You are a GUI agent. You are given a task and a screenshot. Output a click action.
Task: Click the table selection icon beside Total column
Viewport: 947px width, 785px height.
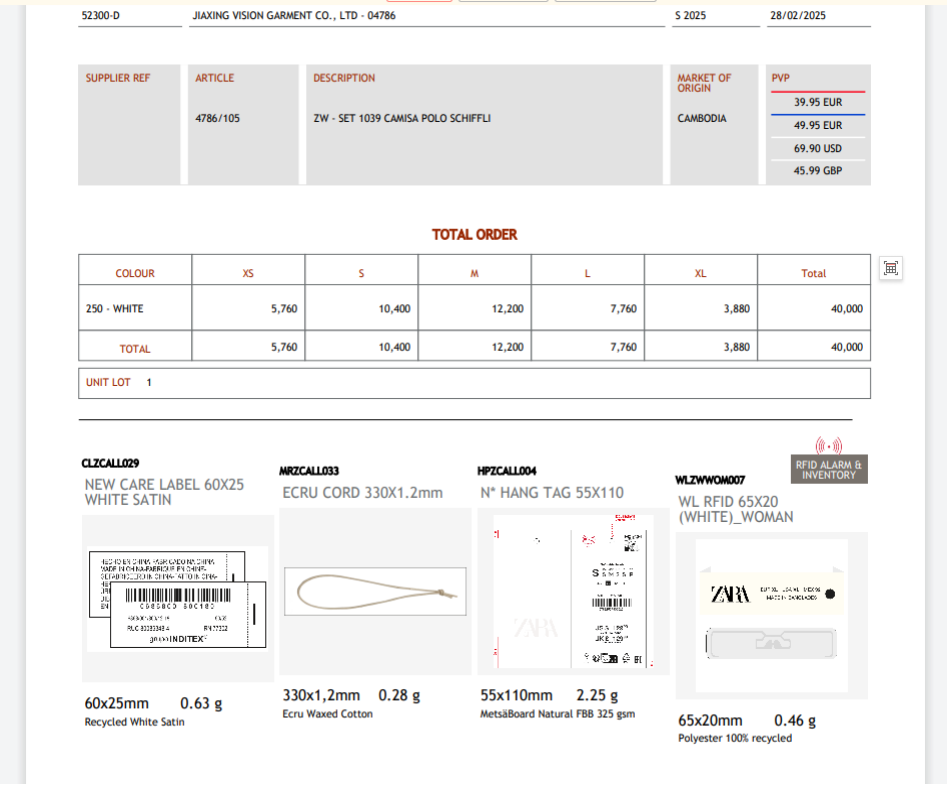click(x=891, y=268)
